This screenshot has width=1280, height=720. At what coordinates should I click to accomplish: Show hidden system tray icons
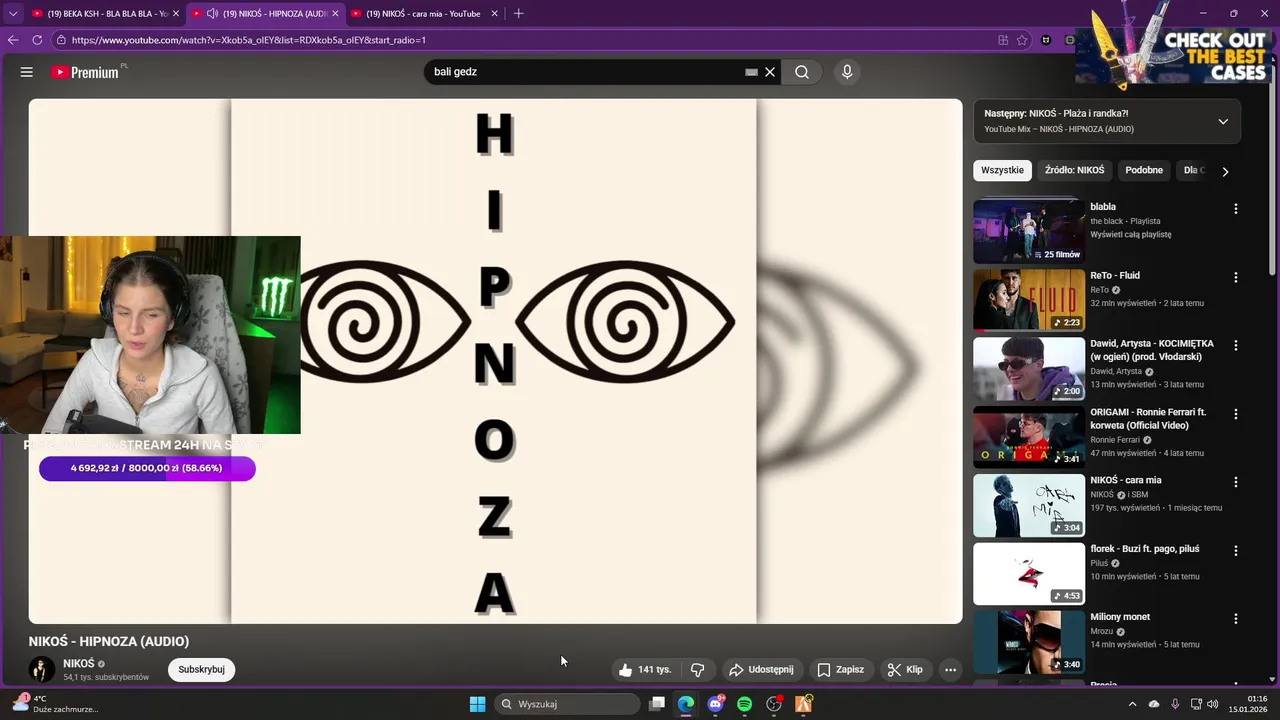[1132, 704]
